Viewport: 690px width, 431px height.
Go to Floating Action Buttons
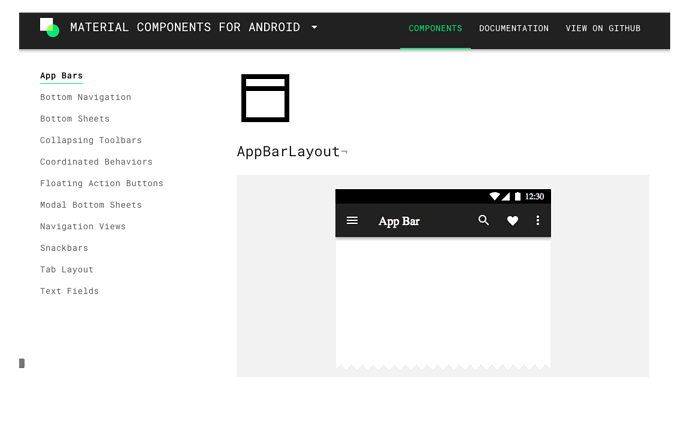click(x=102, y=183)
